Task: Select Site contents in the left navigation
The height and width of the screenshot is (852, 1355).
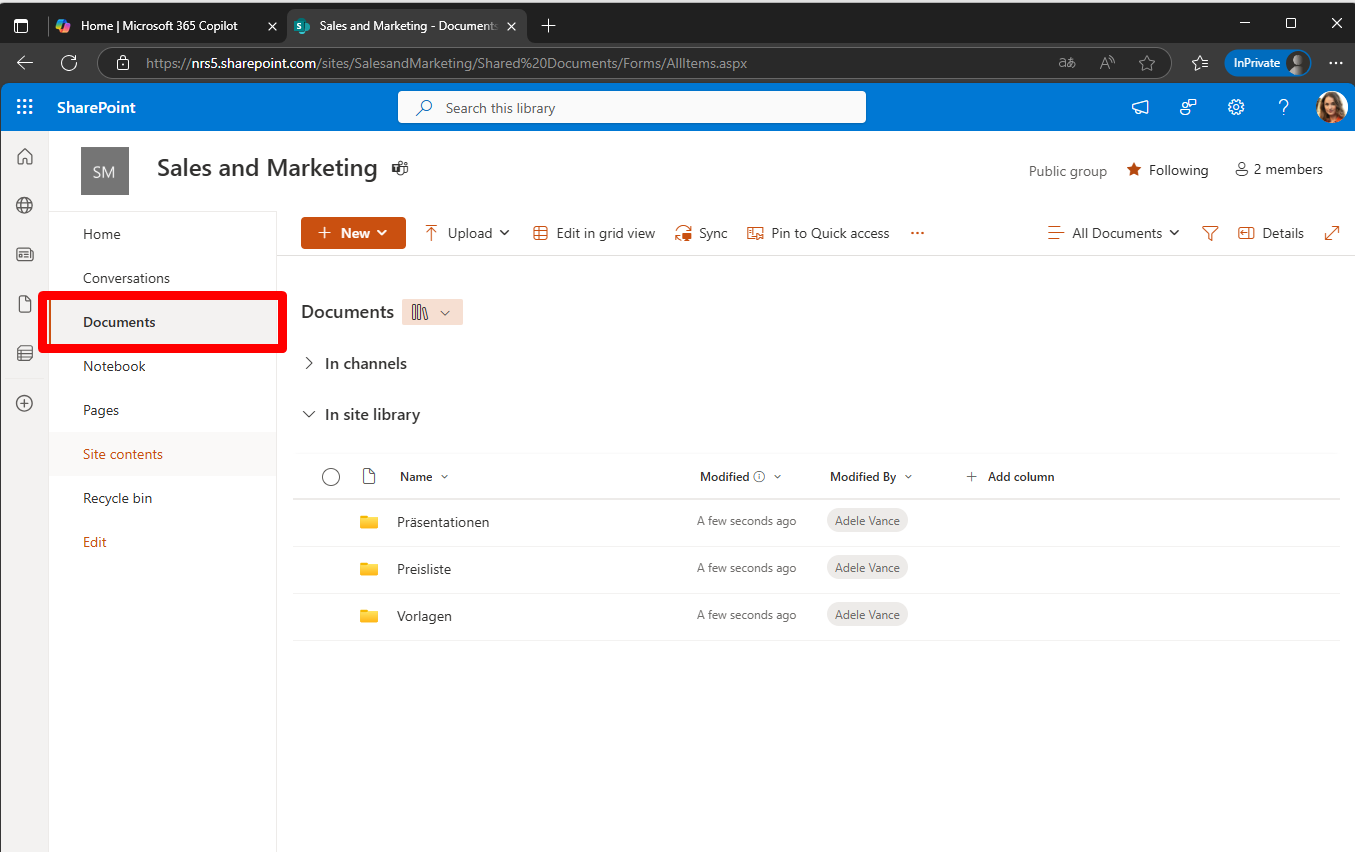Action: tap(123, 454)
